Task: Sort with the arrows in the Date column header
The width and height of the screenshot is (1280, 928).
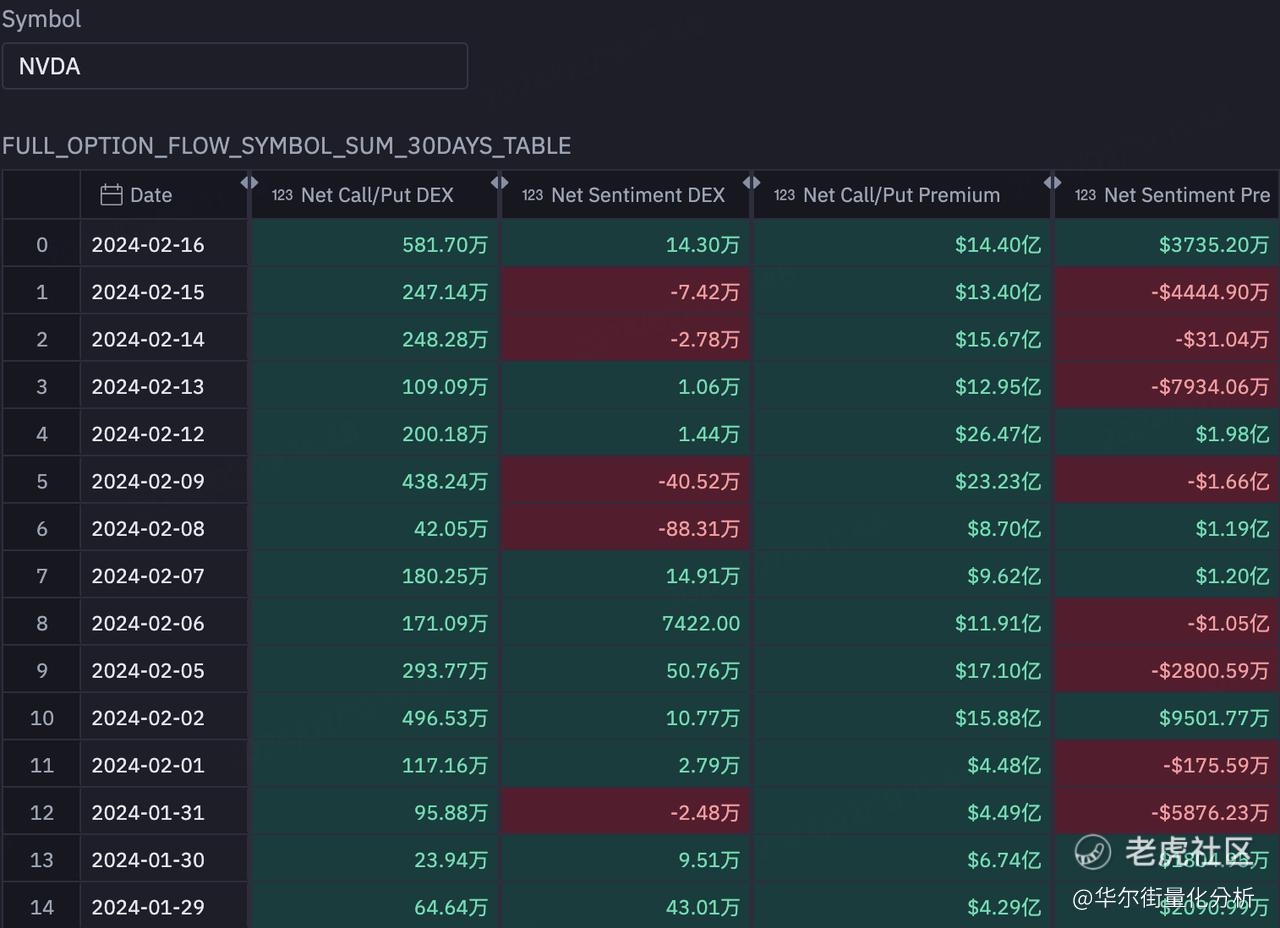Action: pyautogui.click(x=249, y=183)
